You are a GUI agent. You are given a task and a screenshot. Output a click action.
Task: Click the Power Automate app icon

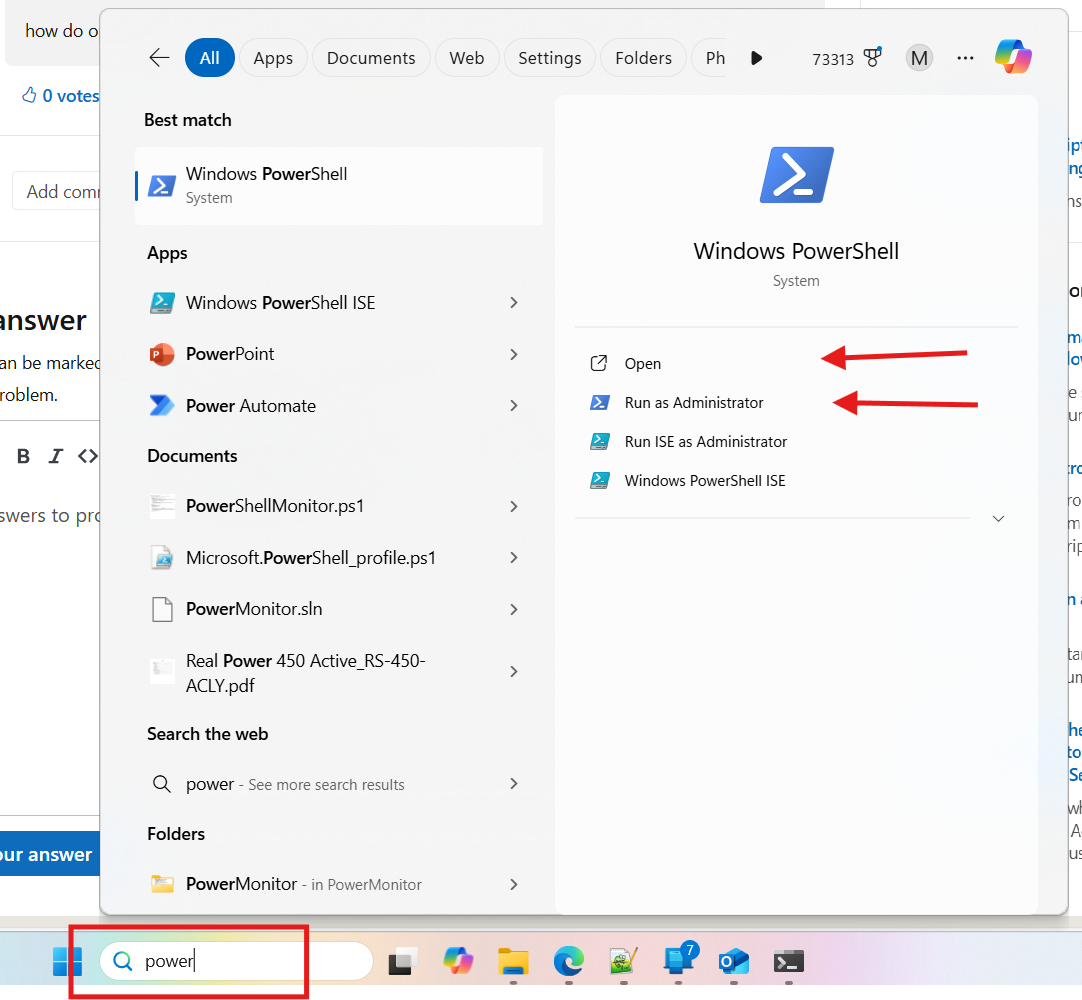(x=162, y=405)
